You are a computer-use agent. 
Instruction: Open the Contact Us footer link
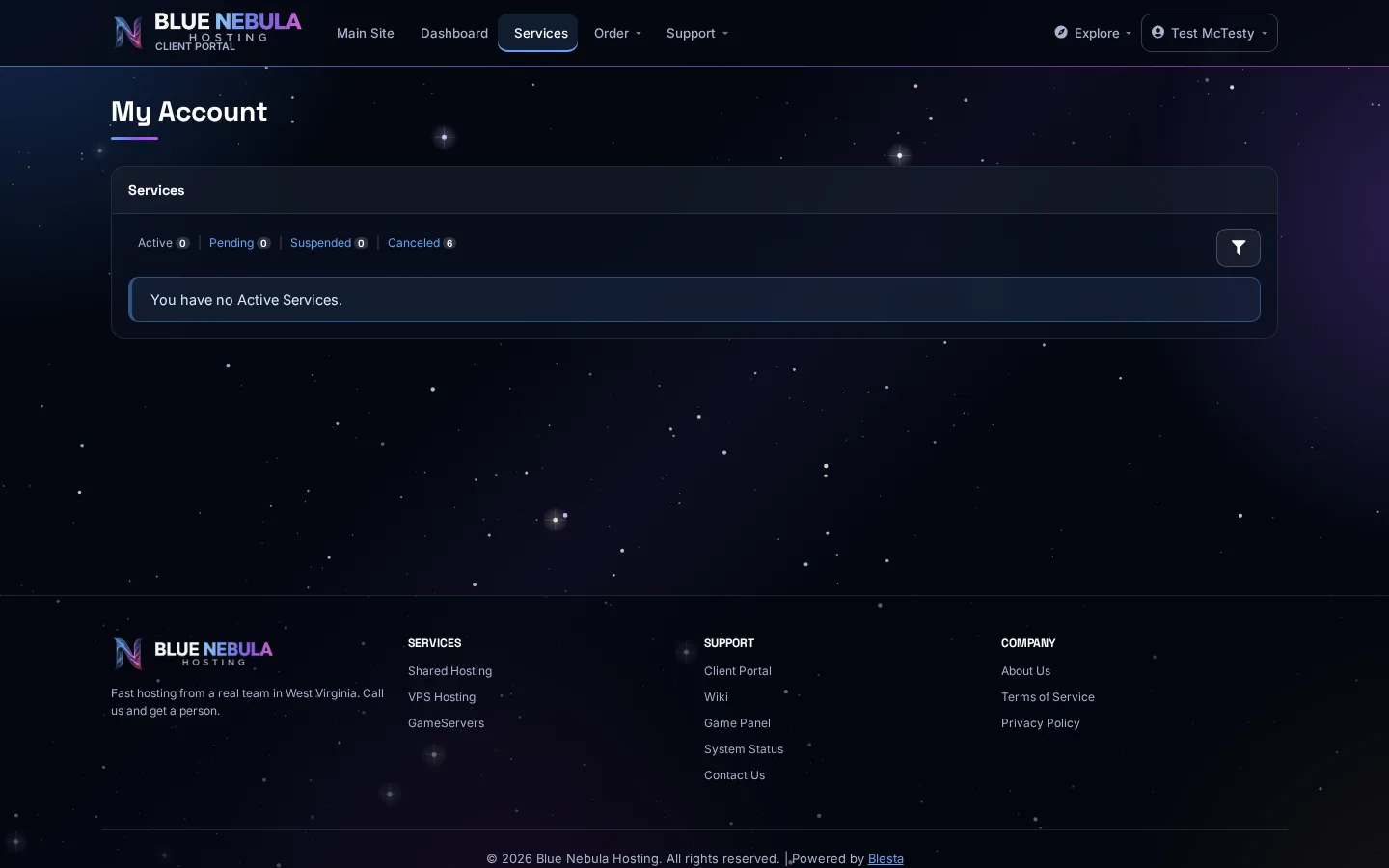[734, 775]
